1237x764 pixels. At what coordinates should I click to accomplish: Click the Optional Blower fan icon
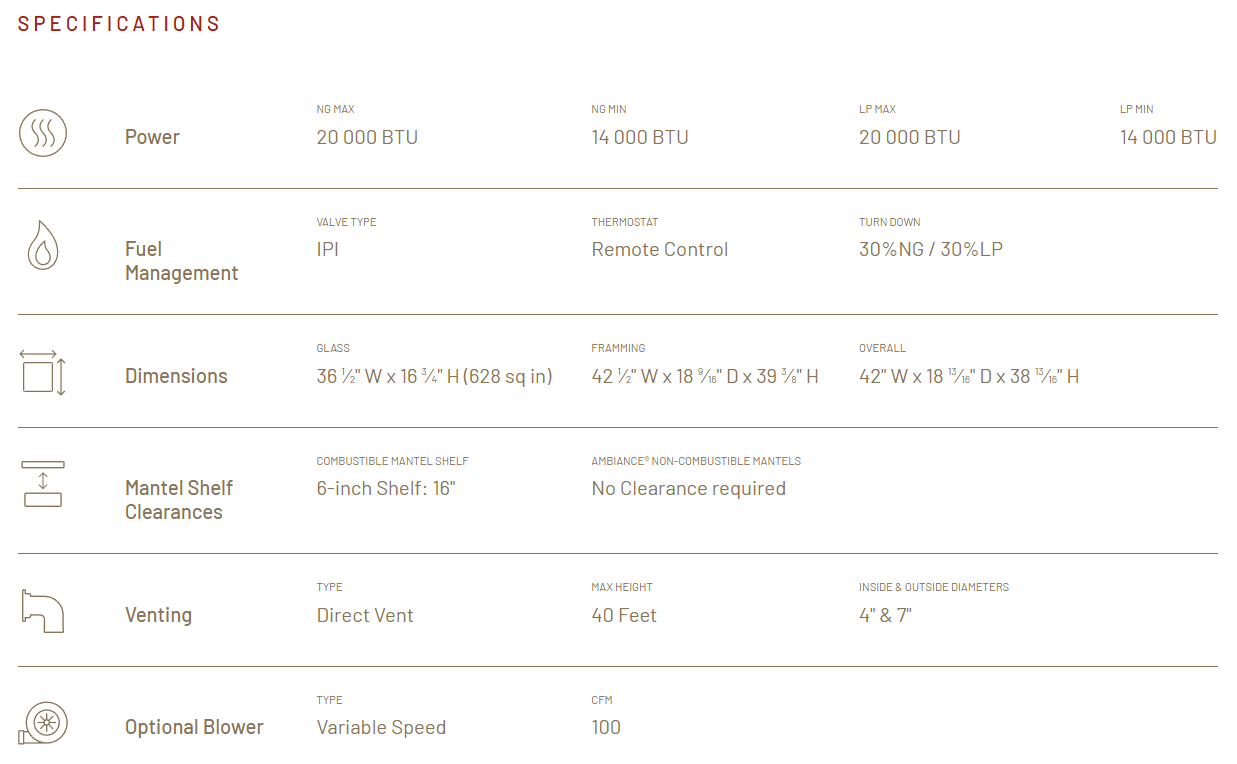(43, 723)
